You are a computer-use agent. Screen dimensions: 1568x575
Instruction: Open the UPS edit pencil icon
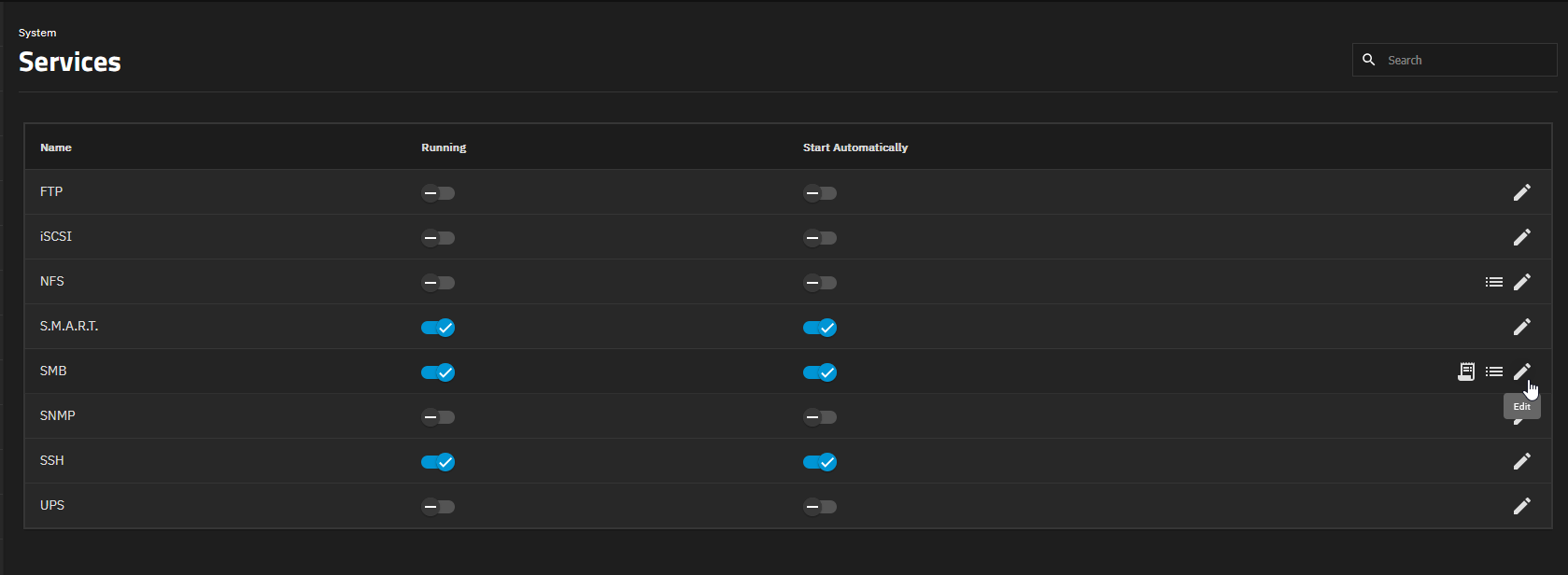(1521, 506)
